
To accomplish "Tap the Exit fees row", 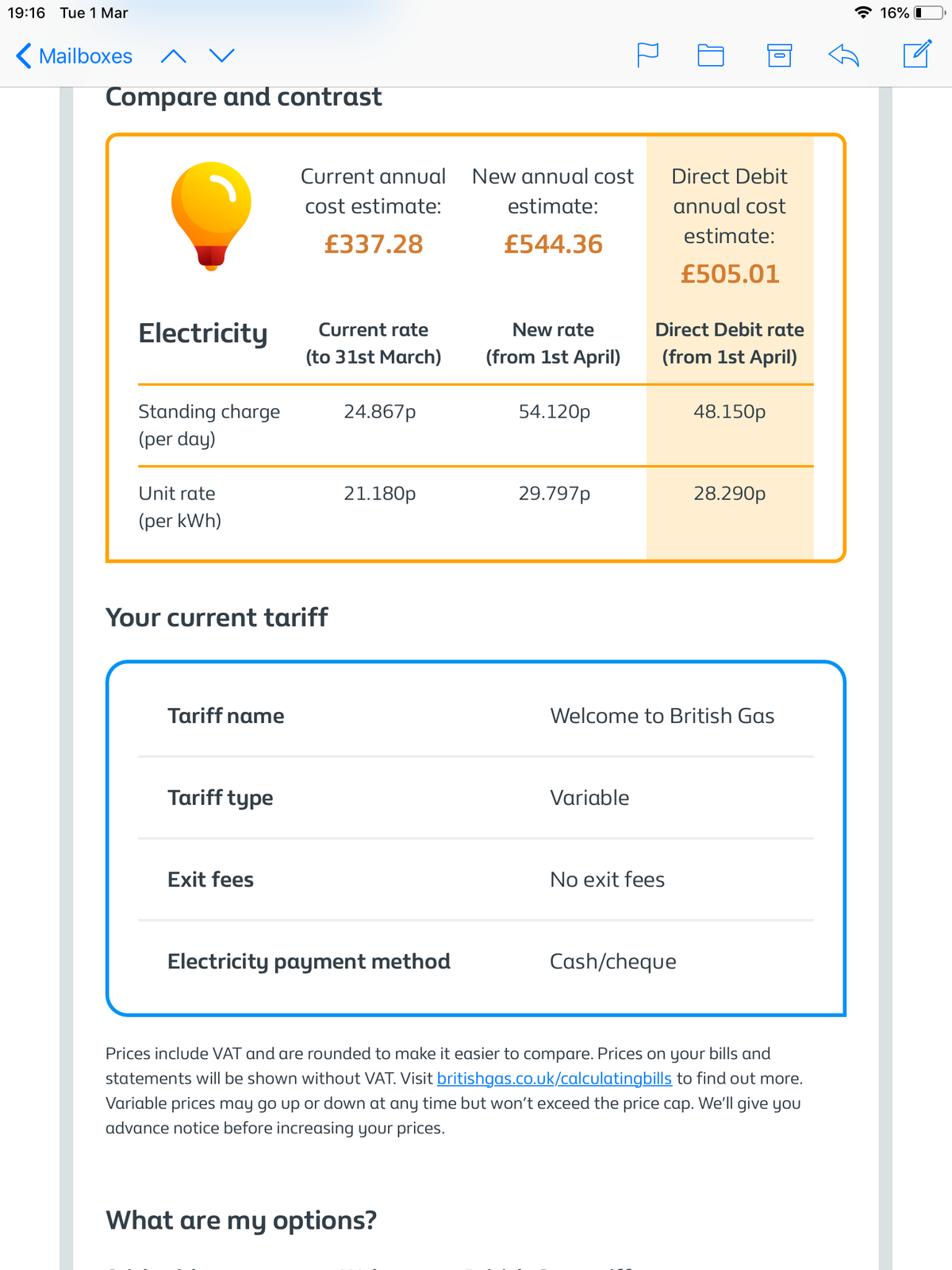I will [x=475, y=879].
